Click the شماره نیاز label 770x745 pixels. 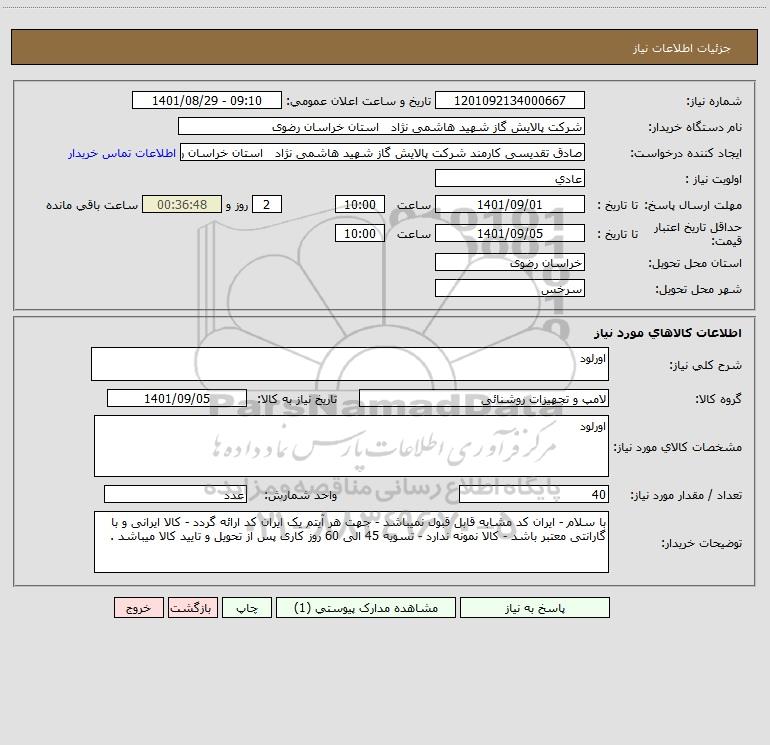click(714, 101)
